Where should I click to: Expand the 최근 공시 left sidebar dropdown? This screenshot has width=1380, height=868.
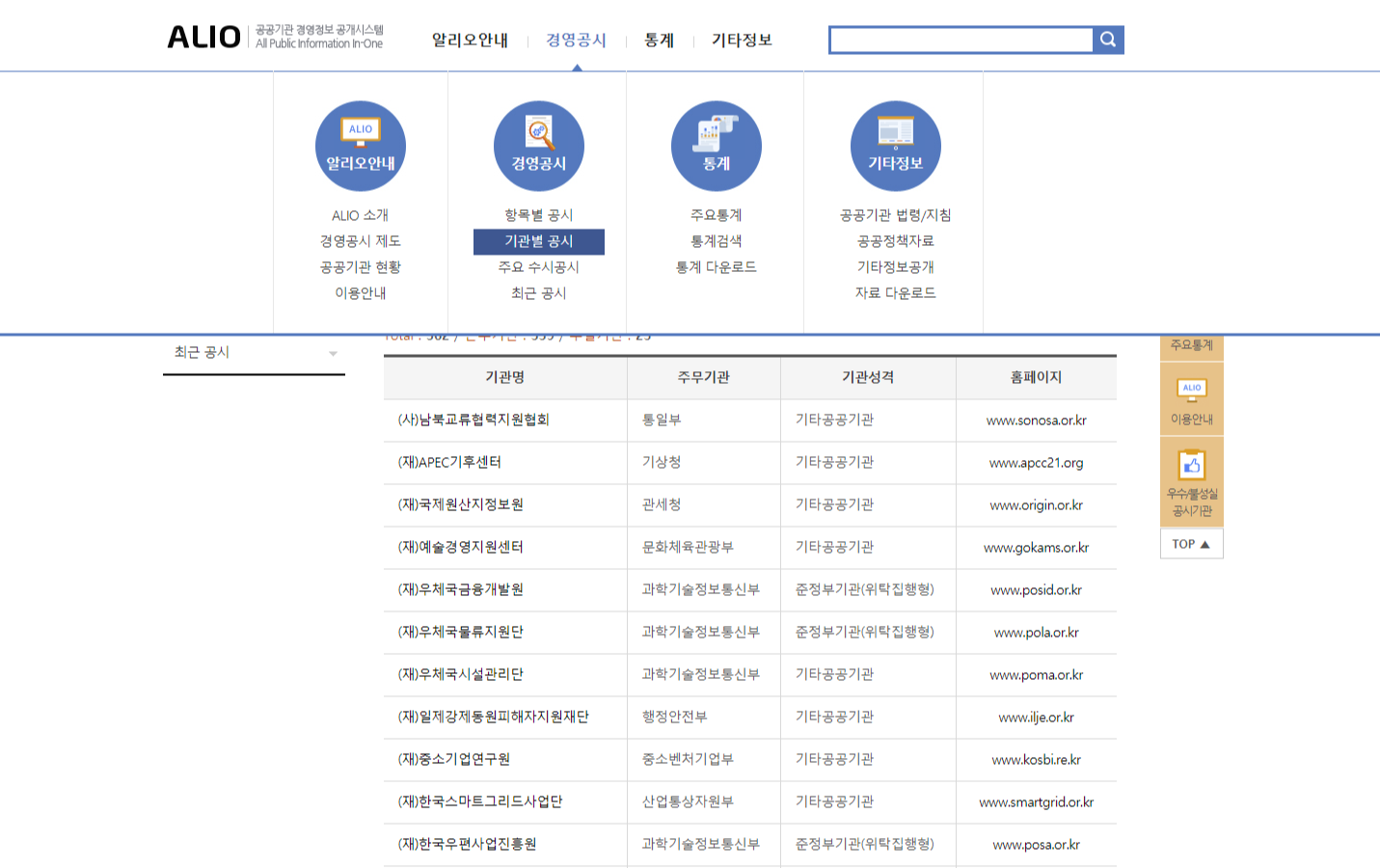tap(255, 353)
